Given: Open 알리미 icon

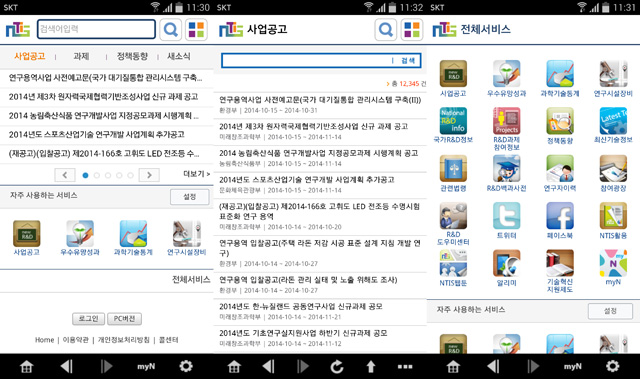Looking at the screenshot, I should (x=507, y=263).
